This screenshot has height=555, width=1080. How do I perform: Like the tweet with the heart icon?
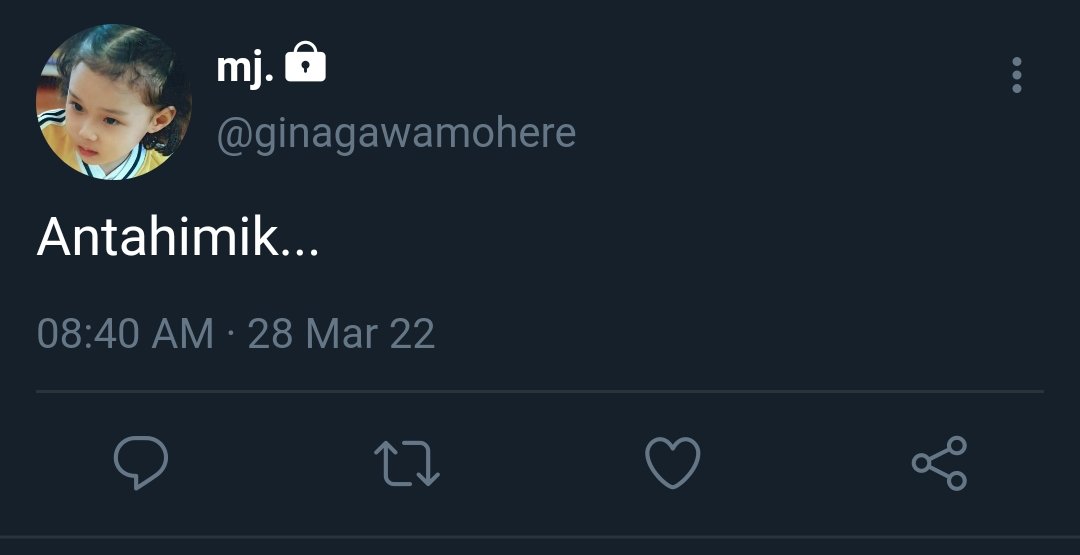pos(673,463)
